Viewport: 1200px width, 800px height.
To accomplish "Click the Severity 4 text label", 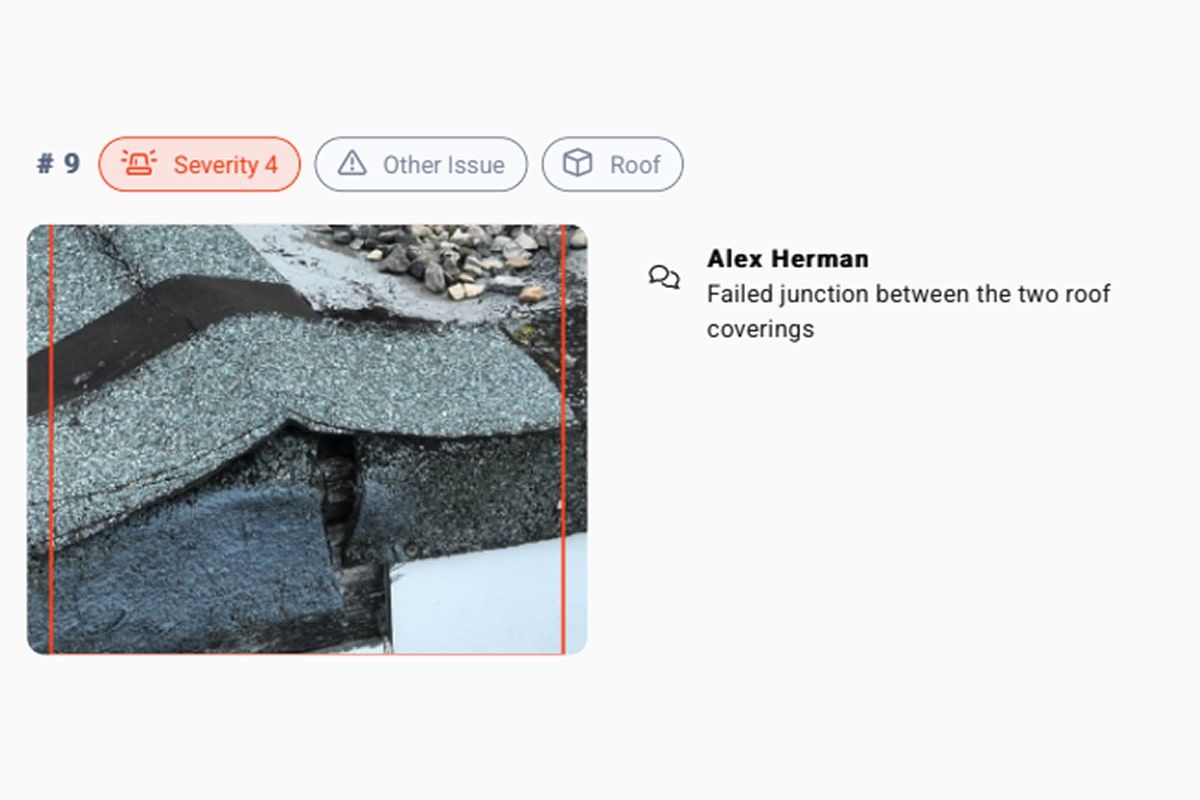I will tap(226, 165).
